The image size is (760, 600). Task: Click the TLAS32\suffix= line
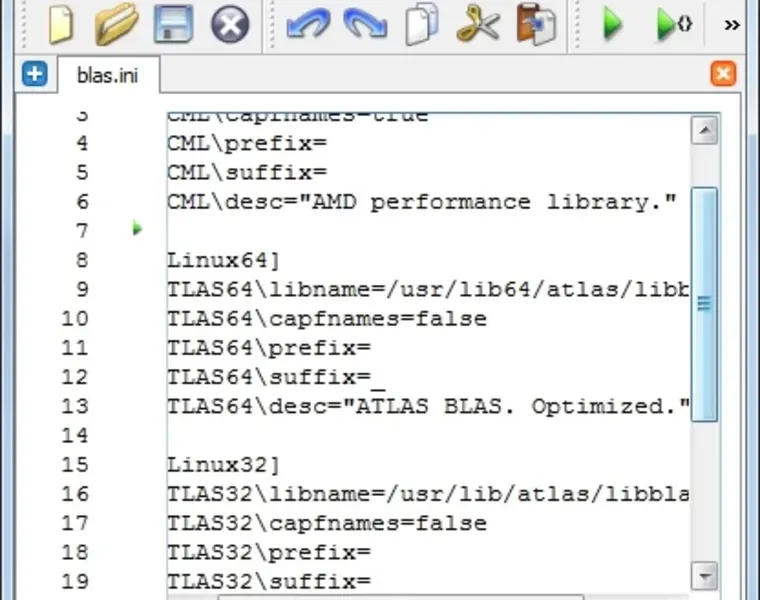coord(269,582)
